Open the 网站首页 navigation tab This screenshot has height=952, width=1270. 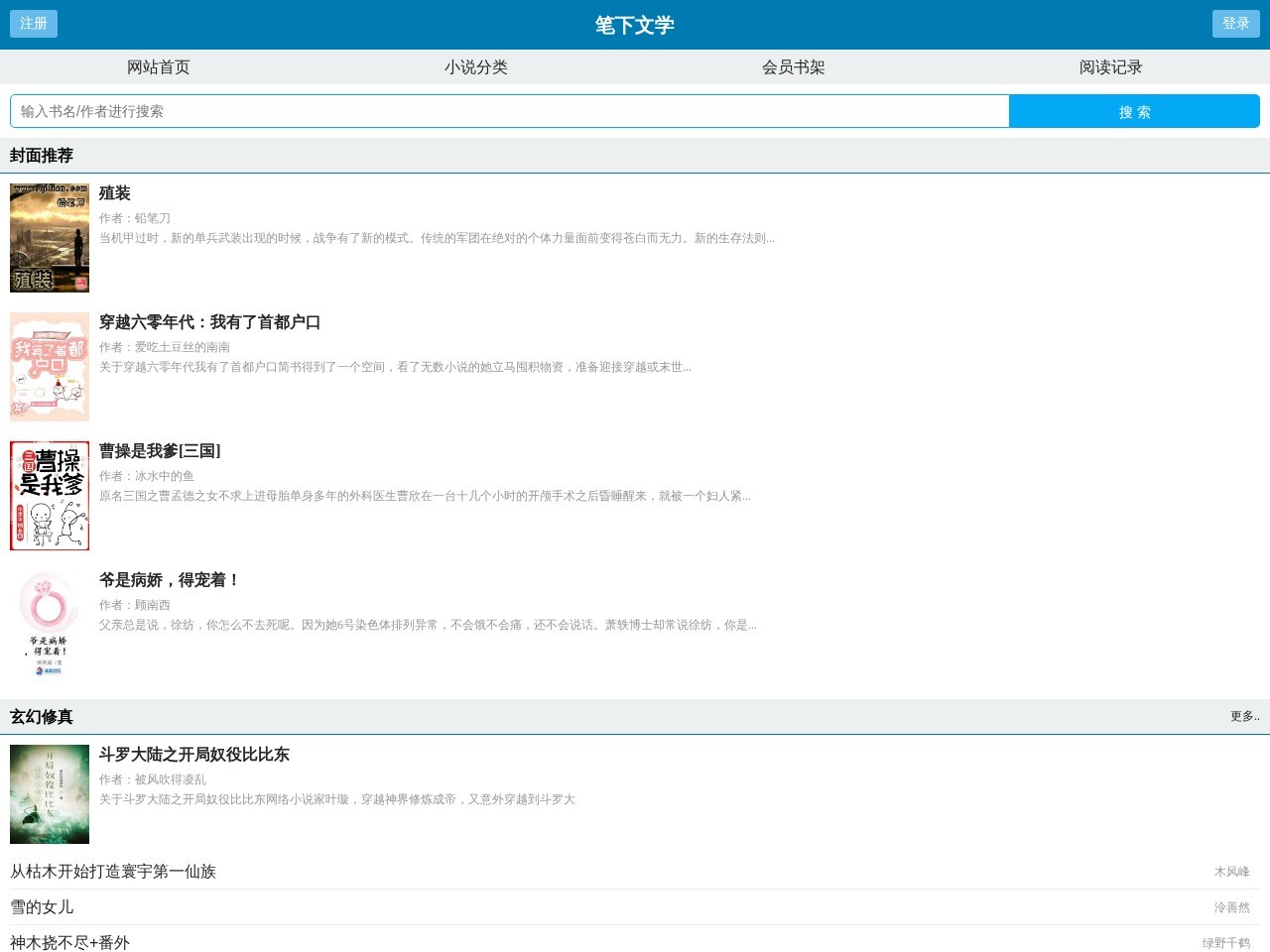pos(158,66)
